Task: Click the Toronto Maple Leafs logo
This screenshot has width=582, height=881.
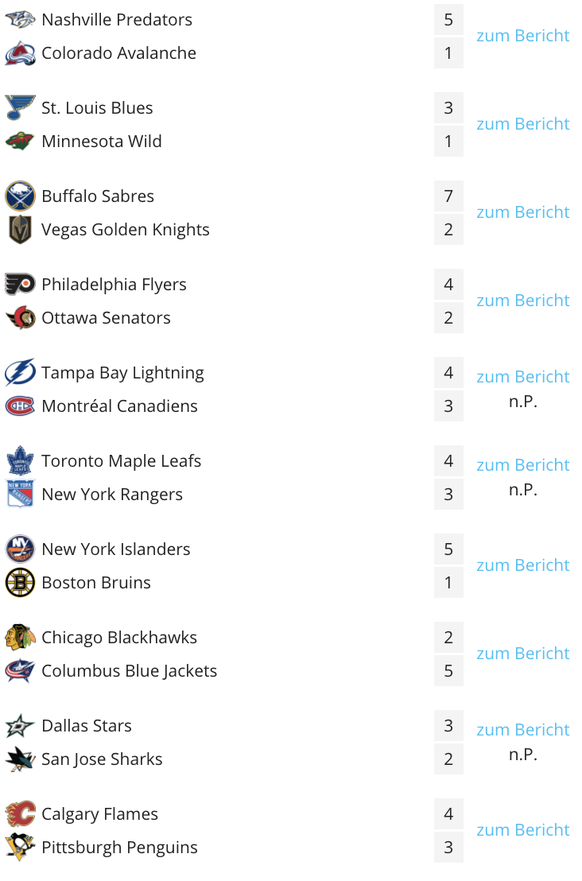Action: click(20, 461)
